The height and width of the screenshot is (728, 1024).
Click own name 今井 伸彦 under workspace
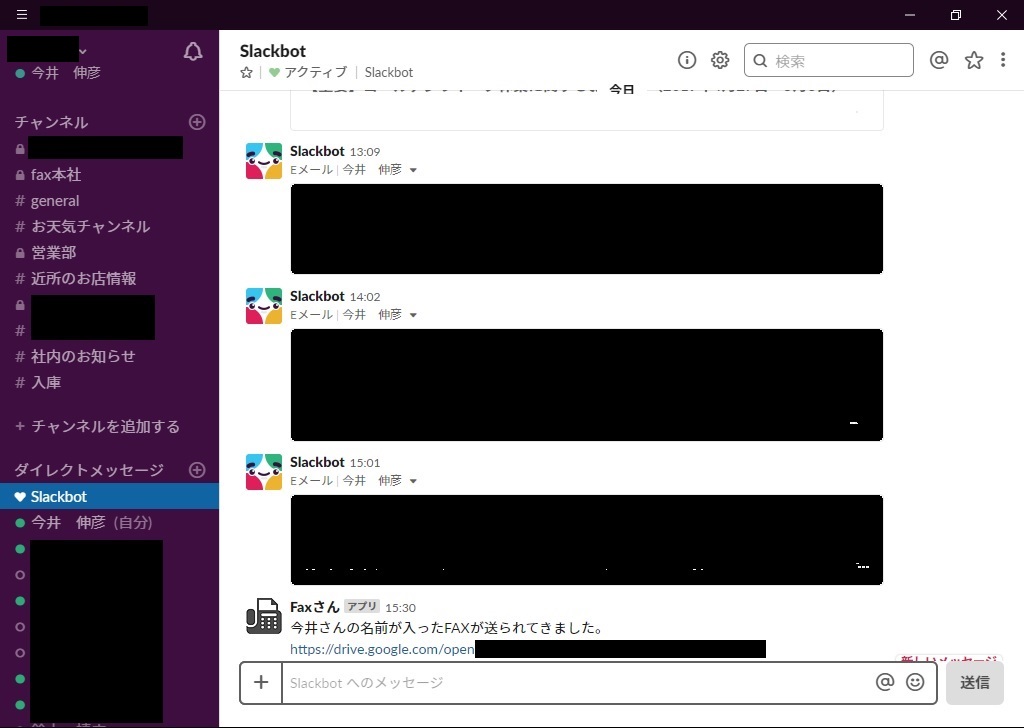click(65, 72)
